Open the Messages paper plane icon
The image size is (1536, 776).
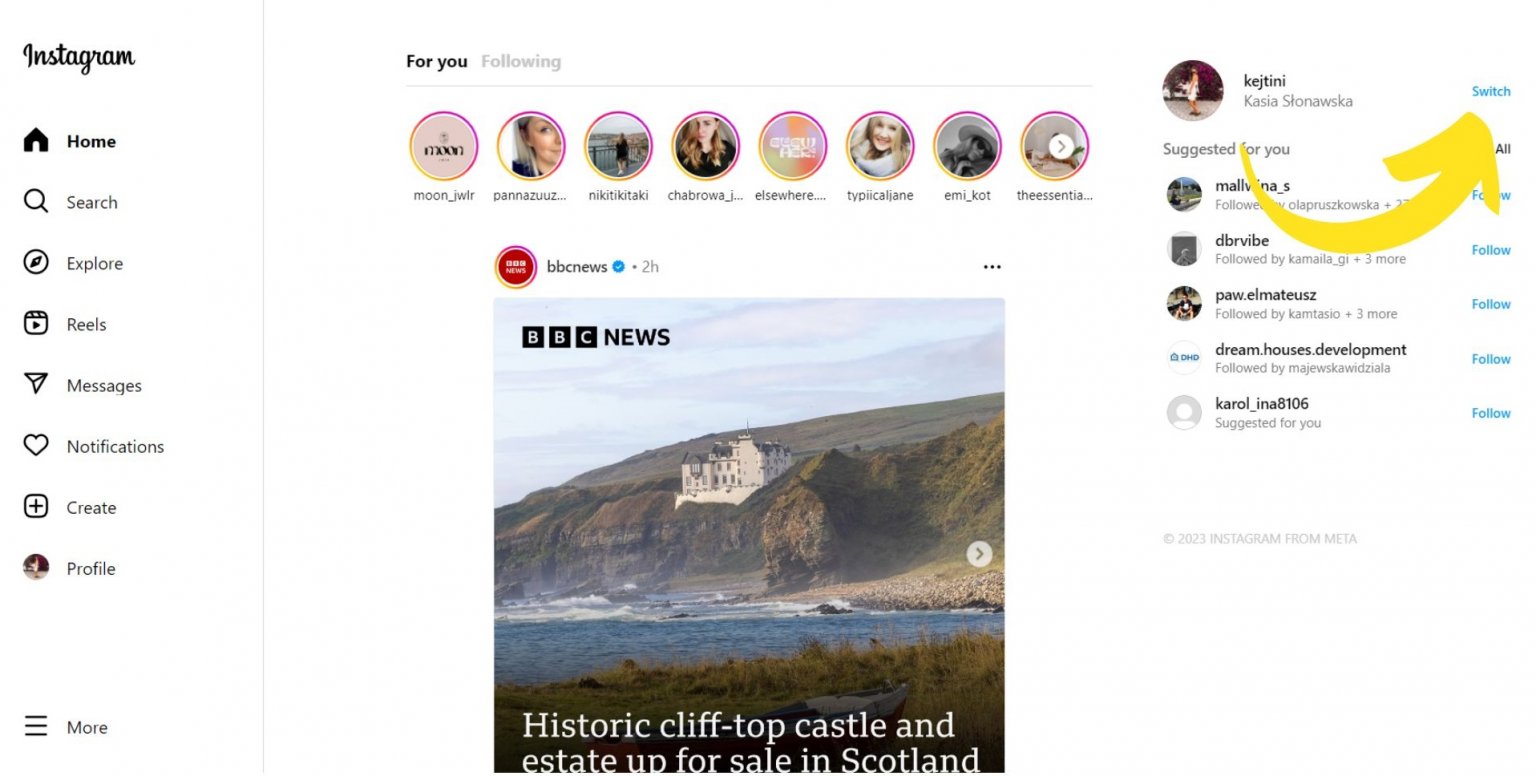(x=36, y=385)
